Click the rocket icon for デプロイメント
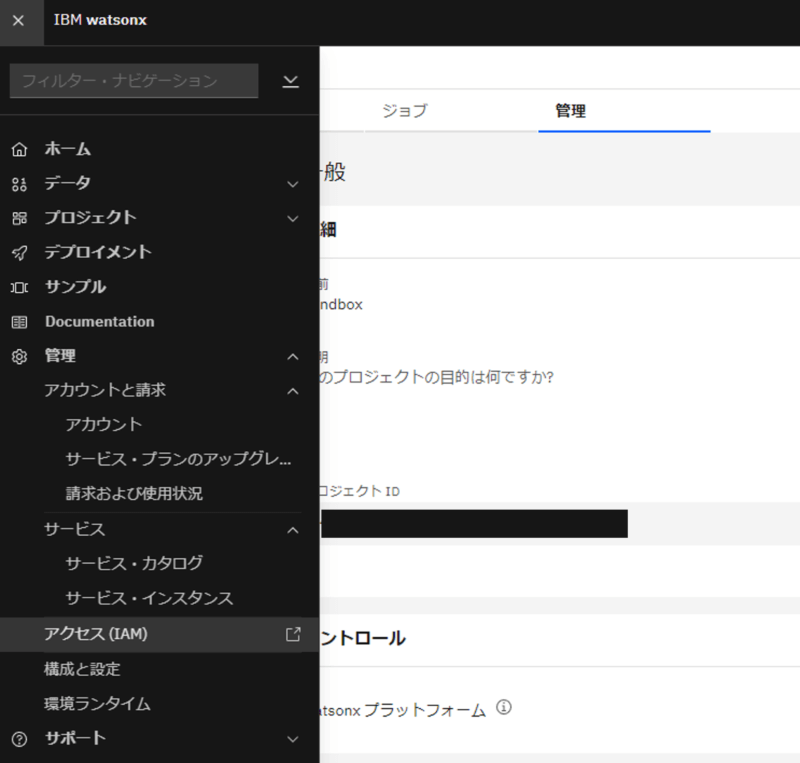800x763 pixels. click(19, 253)
